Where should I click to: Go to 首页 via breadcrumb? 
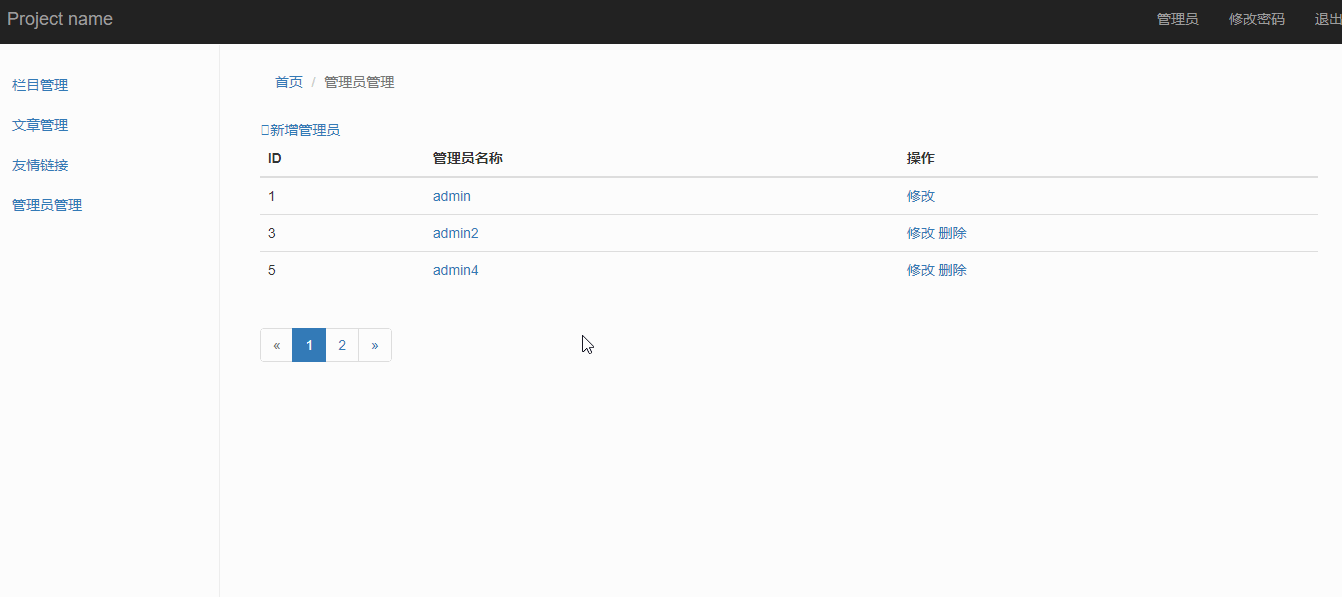(x=289, y=82)
